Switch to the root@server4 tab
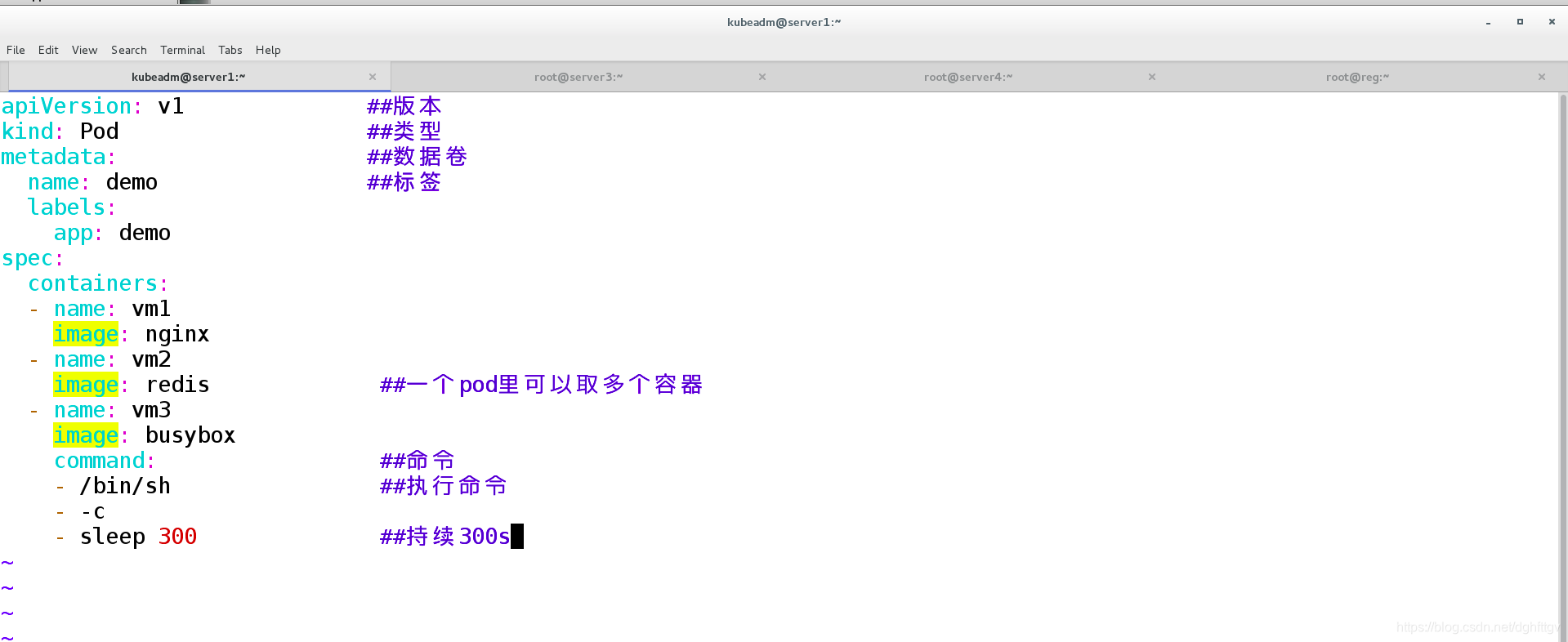Screen dimensions: 1568x642 coord(968,77)
